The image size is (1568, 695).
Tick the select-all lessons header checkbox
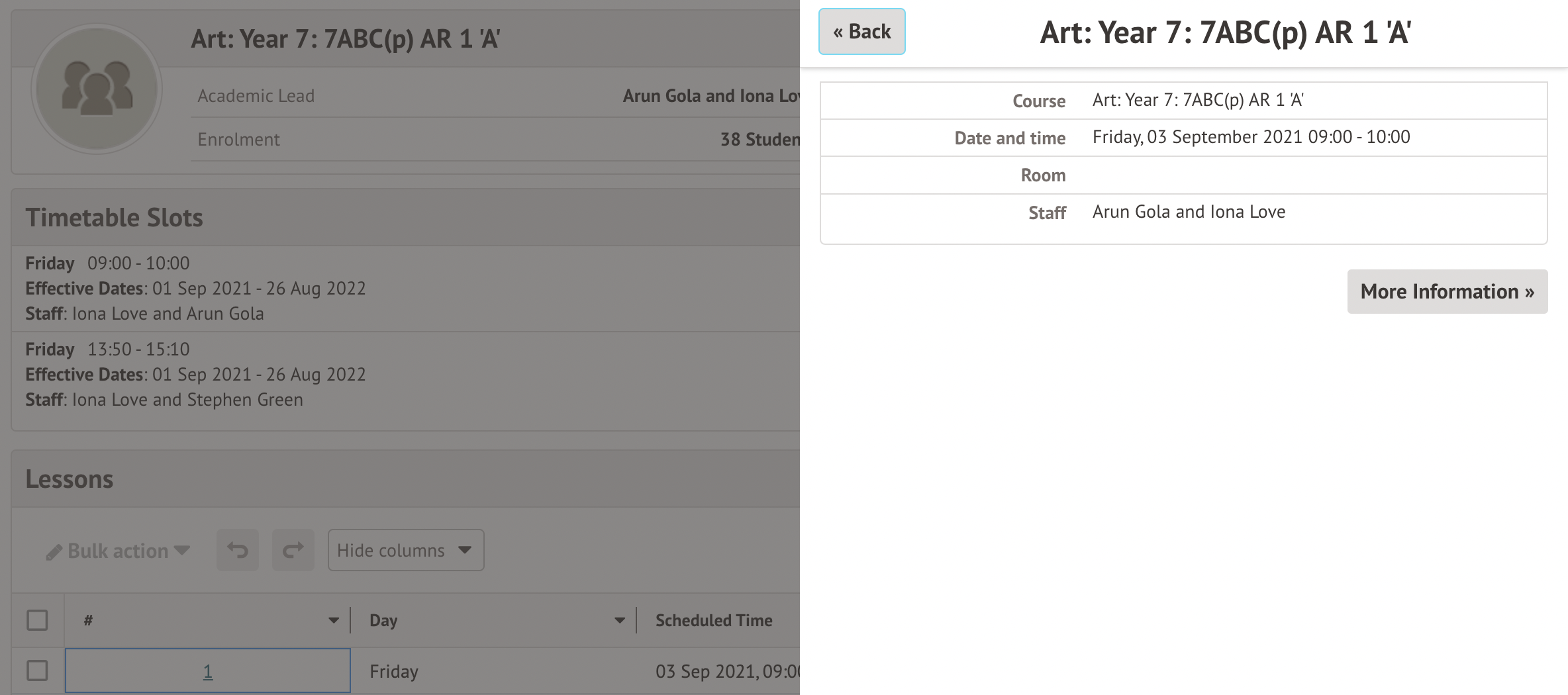[37, 620]
